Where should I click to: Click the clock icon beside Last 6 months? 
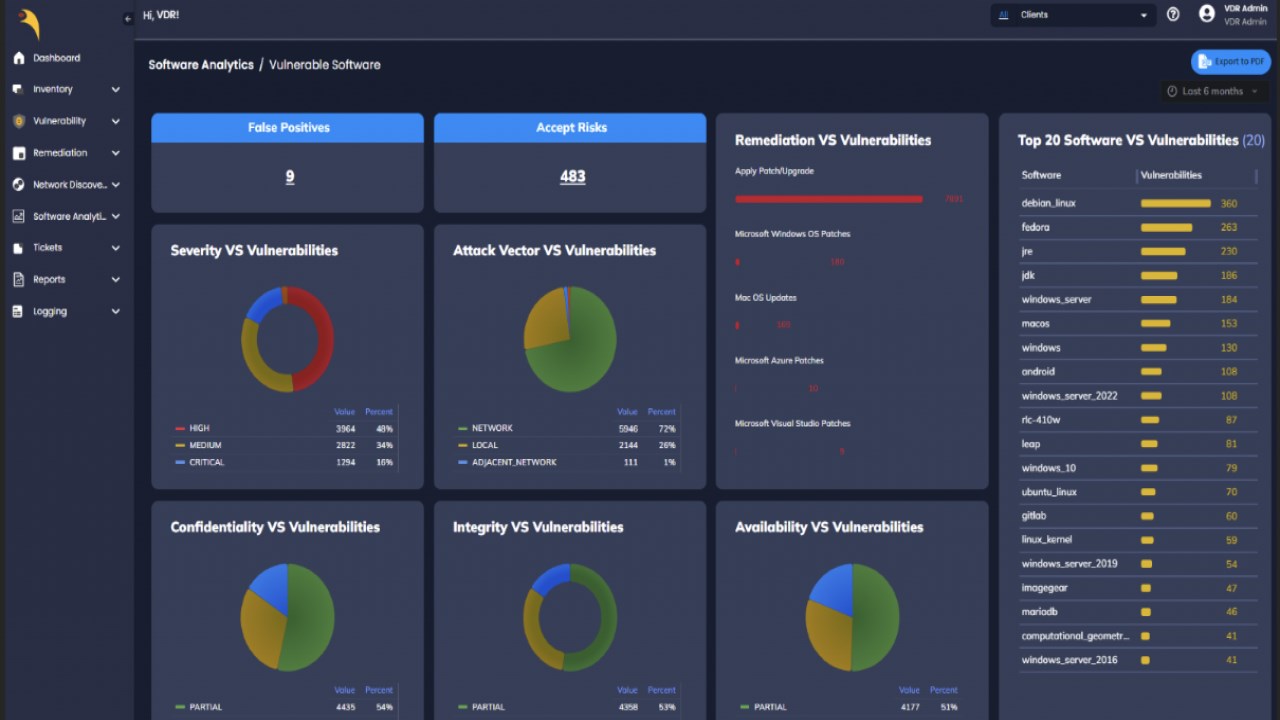point(1172,91)
